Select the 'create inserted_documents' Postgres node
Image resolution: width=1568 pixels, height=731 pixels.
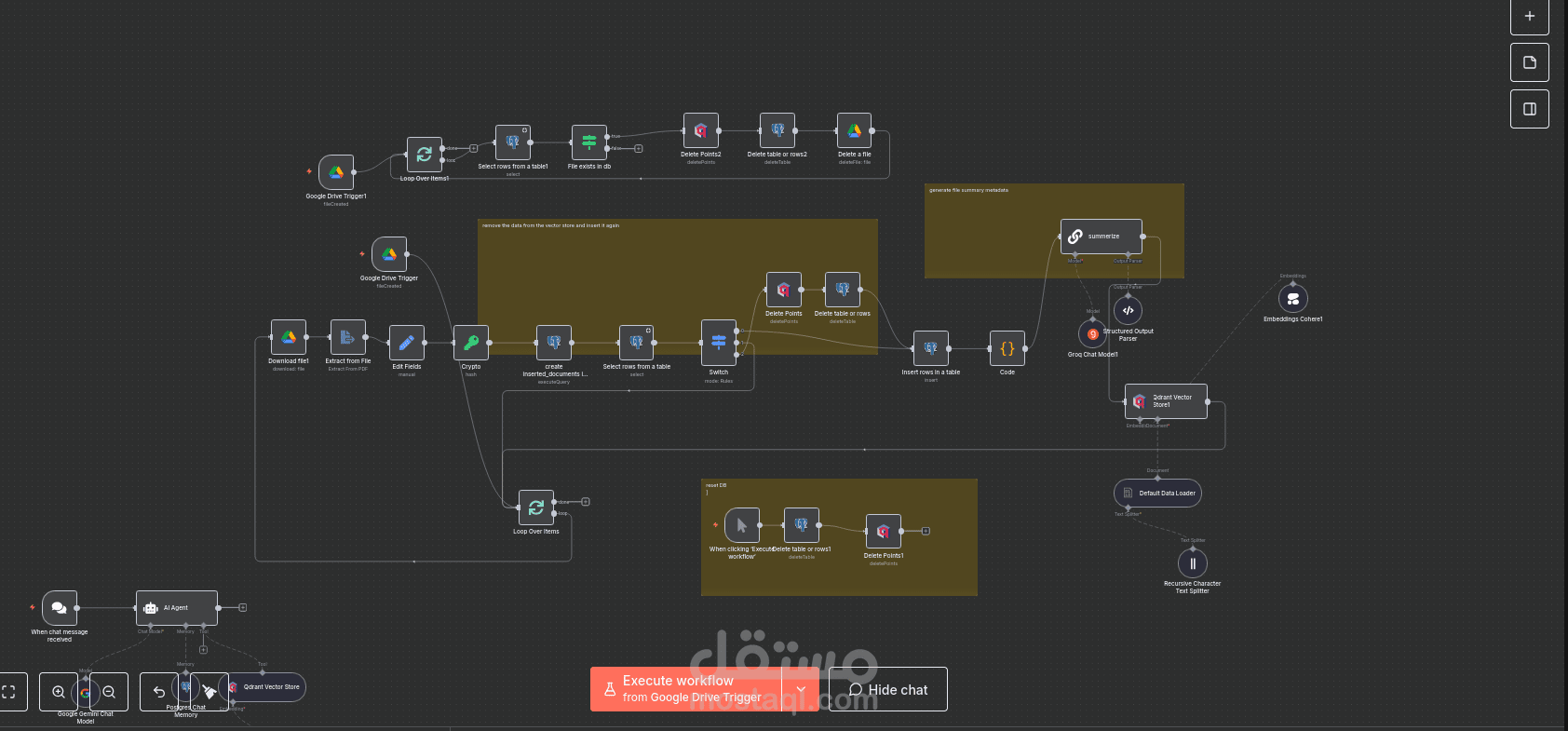pyautogui.click(x=554, y=343)
